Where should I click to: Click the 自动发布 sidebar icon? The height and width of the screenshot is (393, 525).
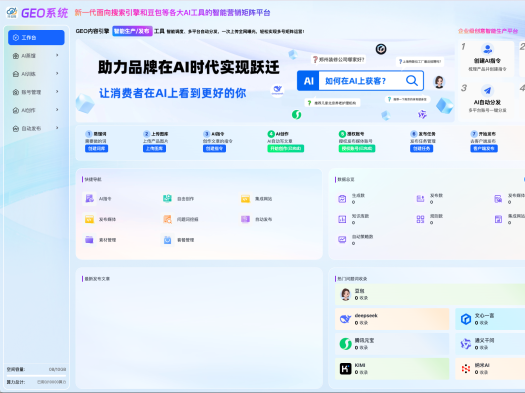pyautogui.click(x=16, y=128)
